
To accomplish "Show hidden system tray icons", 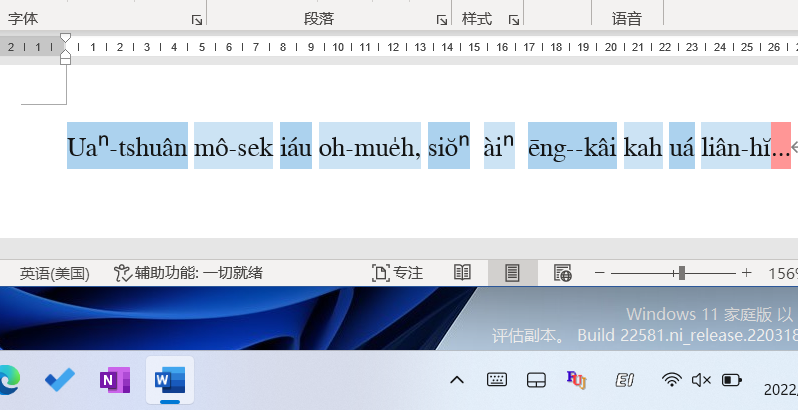I will pos(457,380).
